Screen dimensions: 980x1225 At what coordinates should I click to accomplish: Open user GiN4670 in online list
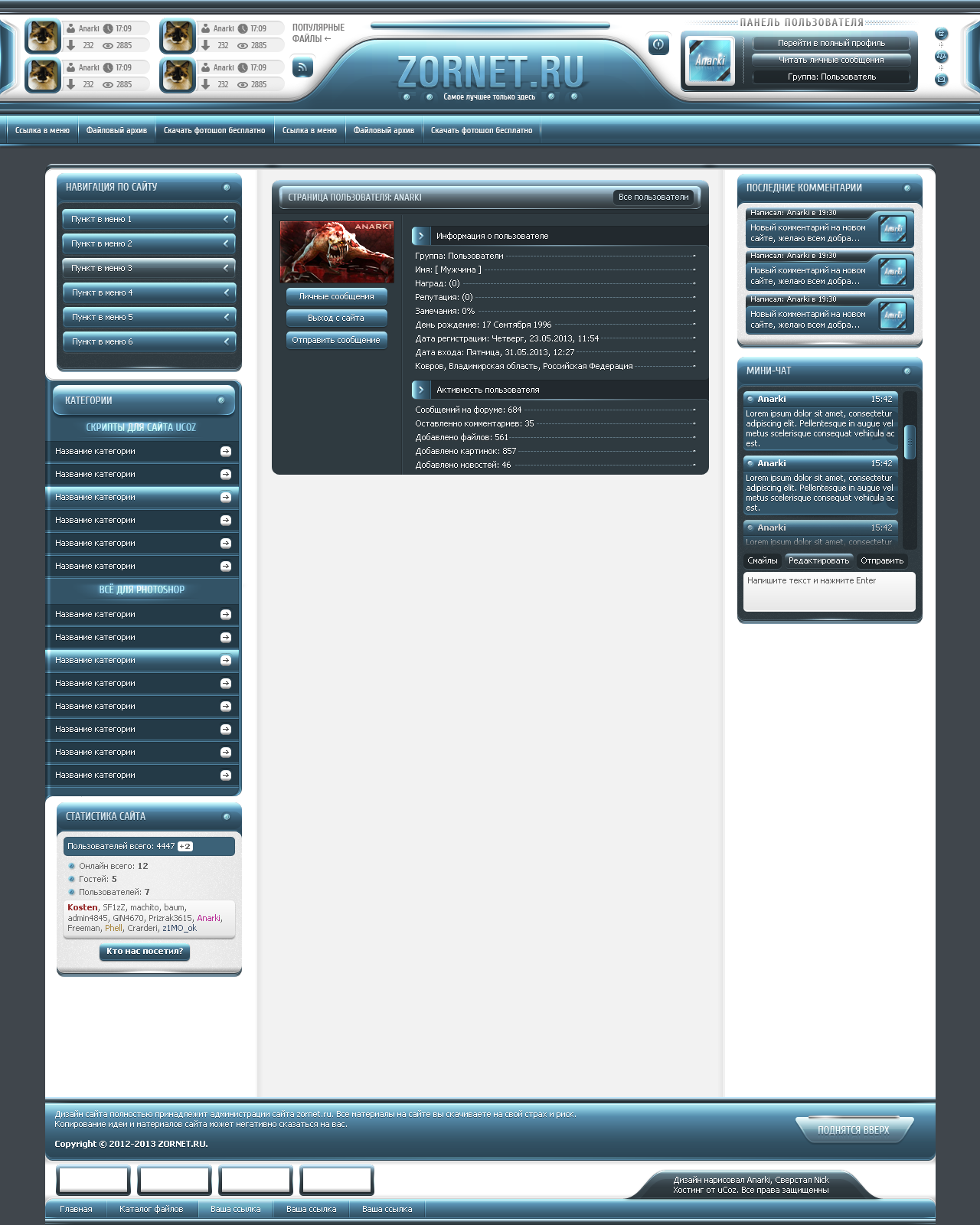128,918
